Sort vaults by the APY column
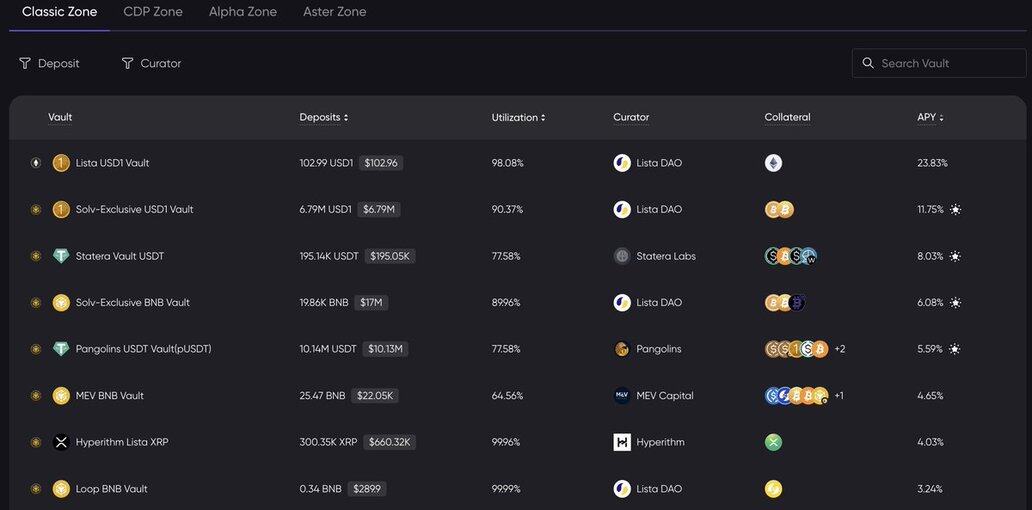Viewport: 1032px width, 510px height. click(x=930, y=117)
